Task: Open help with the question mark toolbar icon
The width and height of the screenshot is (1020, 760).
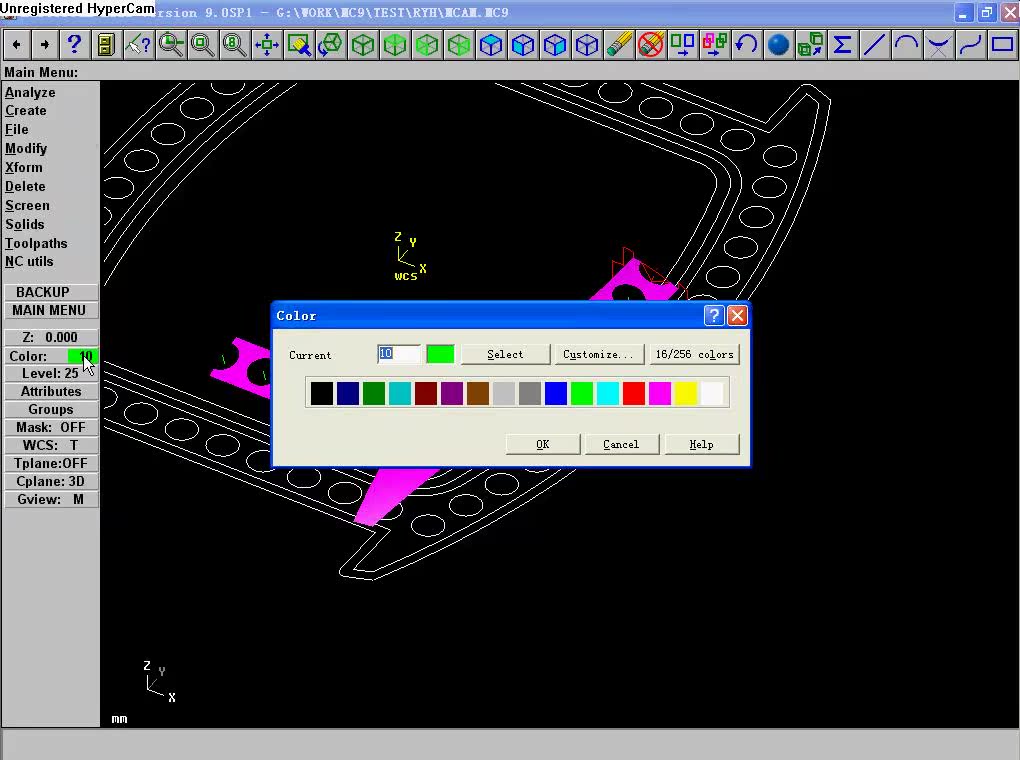Action: pos(74,45)
